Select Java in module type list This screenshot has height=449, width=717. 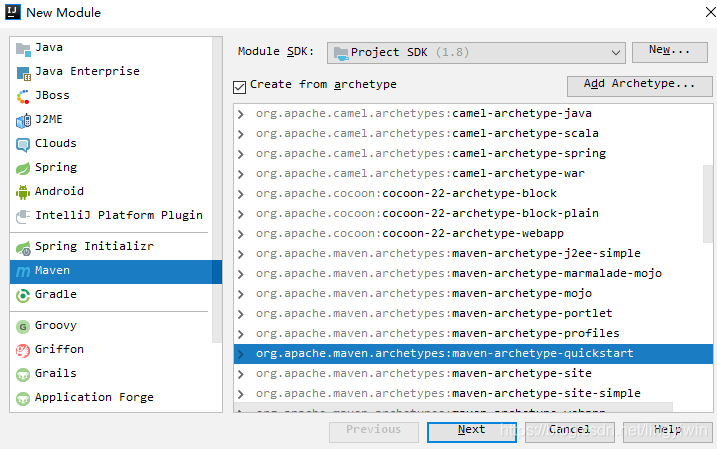click(111, 48)
